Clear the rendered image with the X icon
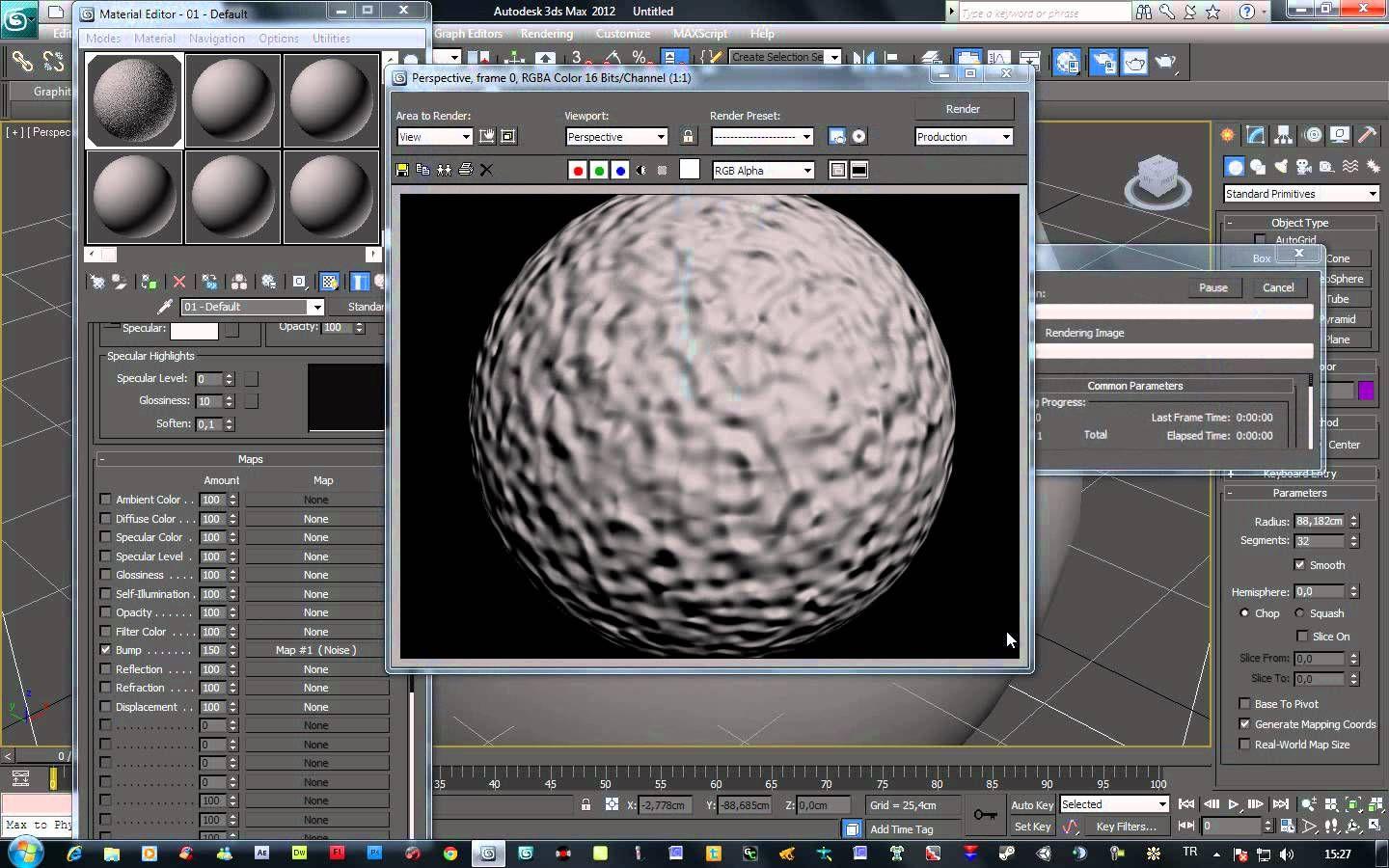 486,170
